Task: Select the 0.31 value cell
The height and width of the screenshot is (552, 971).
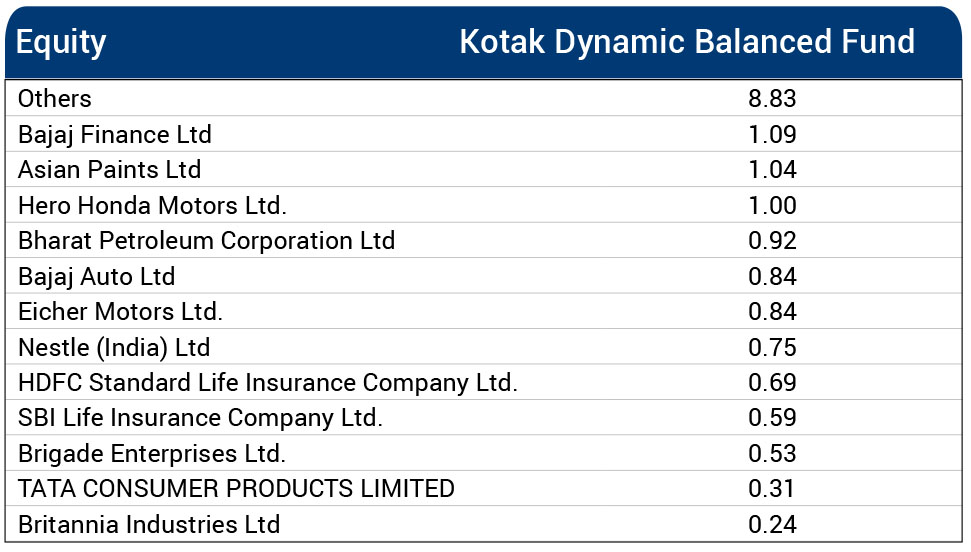Action: coord(772,488)
